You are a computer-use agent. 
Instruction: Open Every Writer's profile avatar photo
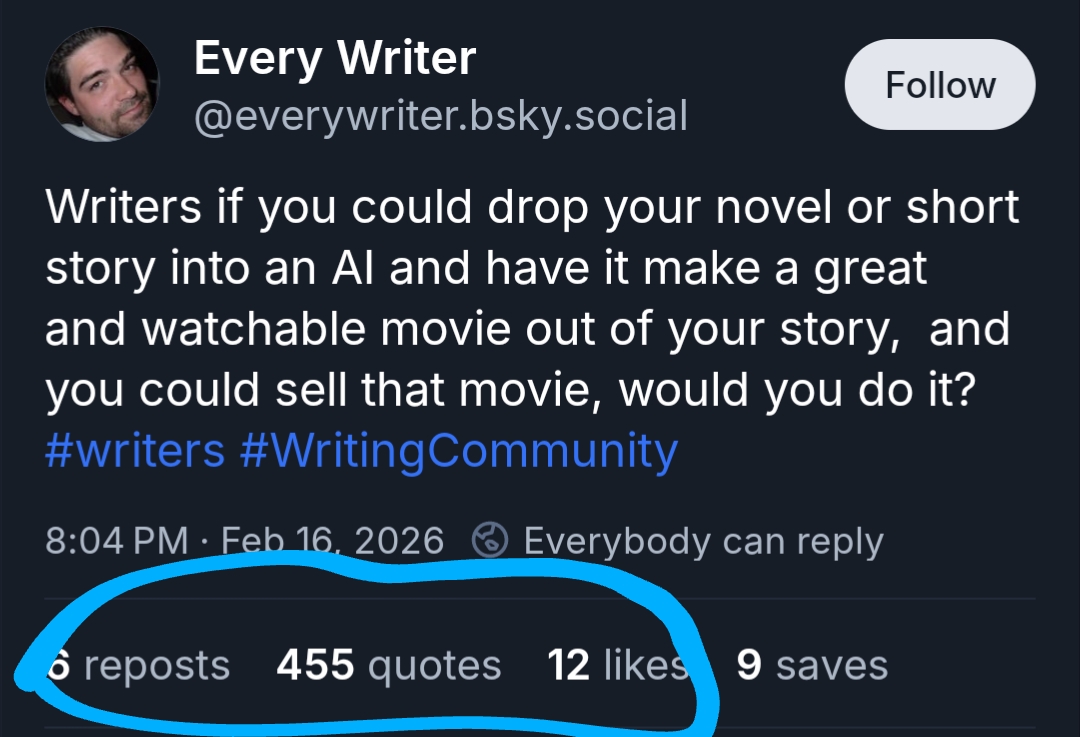(x=101, y=84)
